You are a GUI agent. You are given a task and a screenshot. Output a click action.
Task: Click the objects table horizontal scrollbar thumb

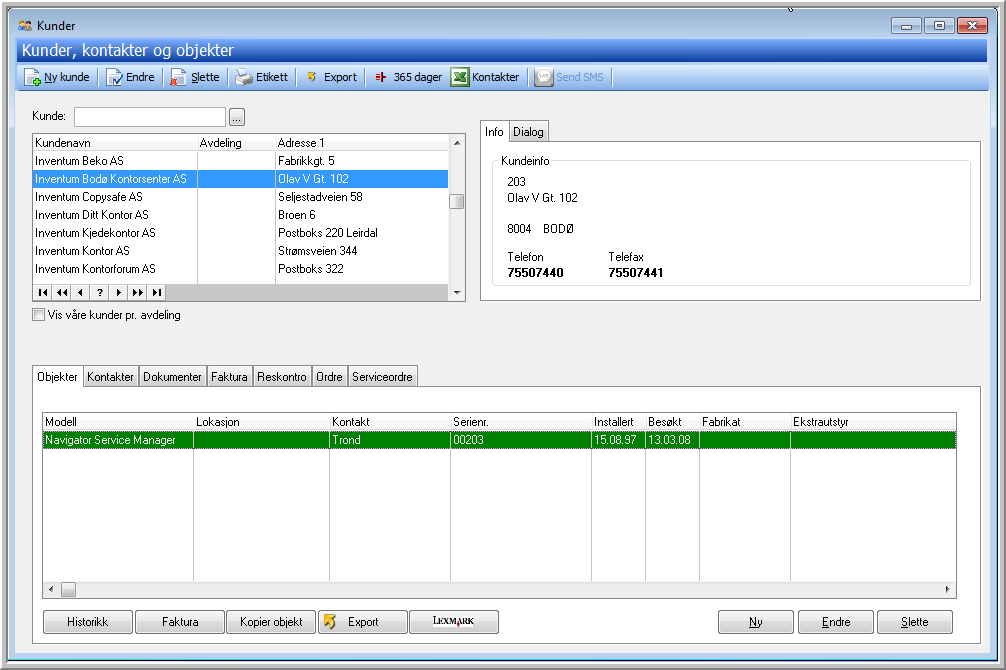pos(68,590)
